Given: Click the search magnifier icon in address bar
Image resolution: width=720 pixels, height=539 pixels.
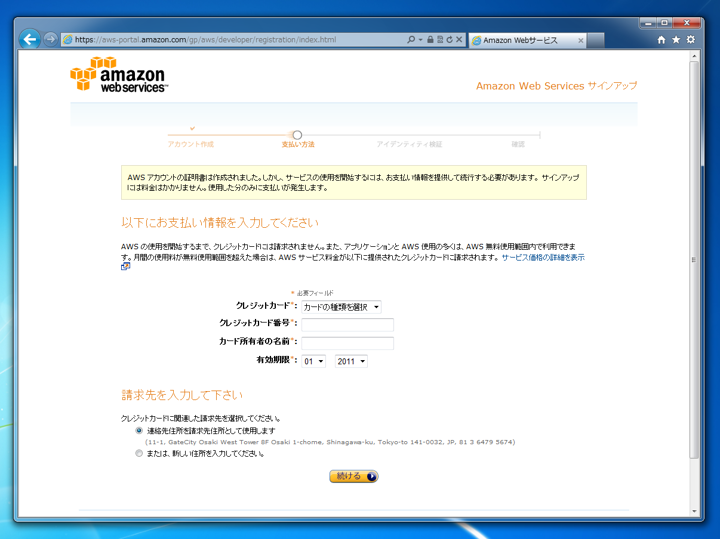Looking at the screenshot, I should pyautogui.click(x=411, y=39).
